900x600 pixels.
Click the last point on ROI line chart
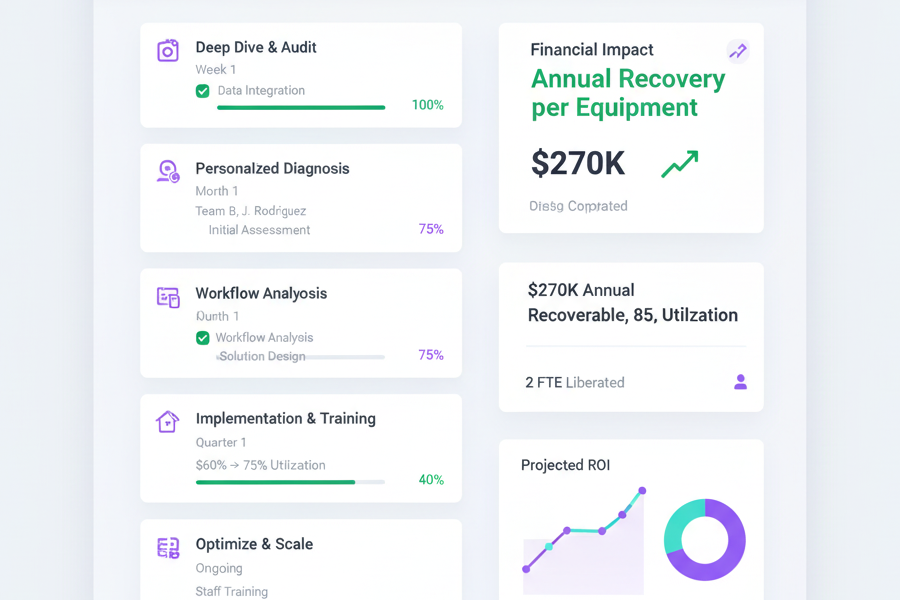642,491
